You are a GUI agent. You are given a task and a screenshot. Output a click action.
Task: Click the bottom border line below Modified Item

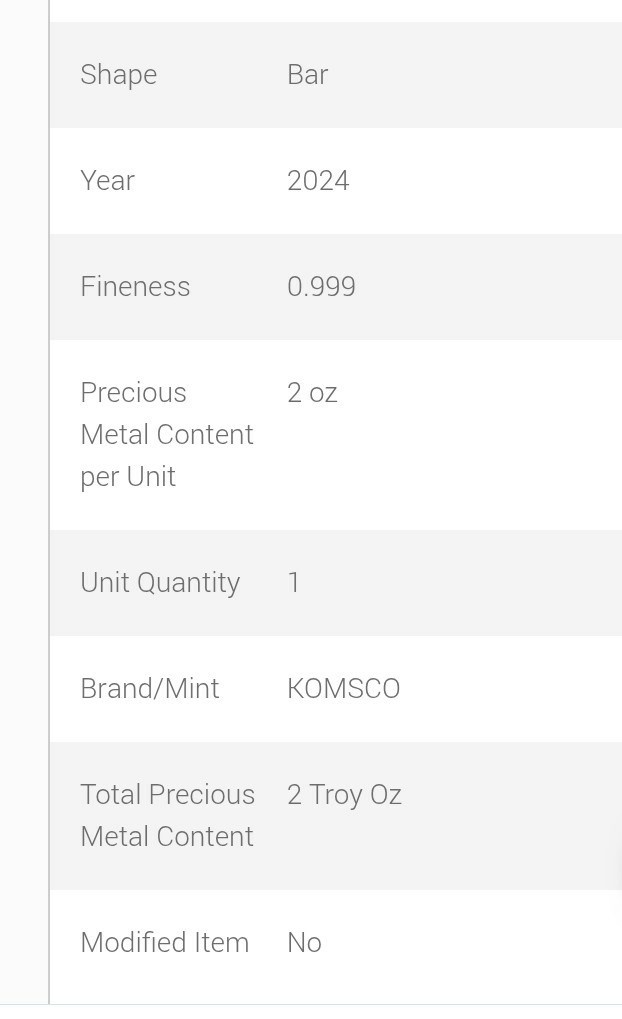(335, 1004)
